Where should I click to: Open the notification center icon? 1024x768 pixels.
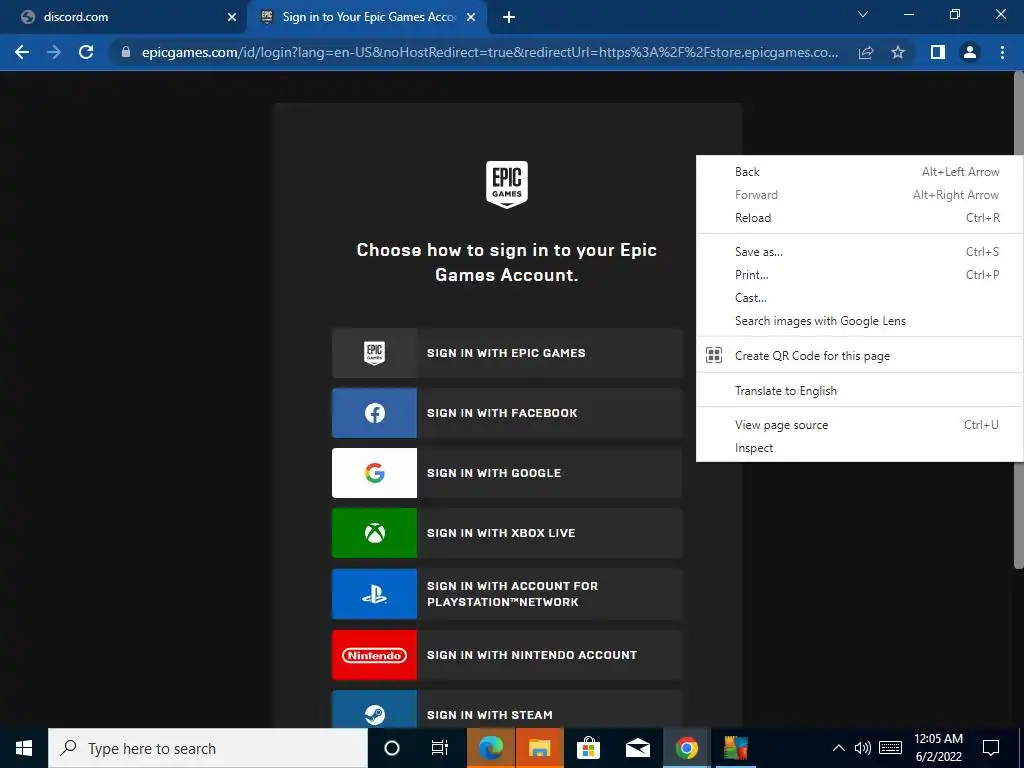(x=991, y=748)
